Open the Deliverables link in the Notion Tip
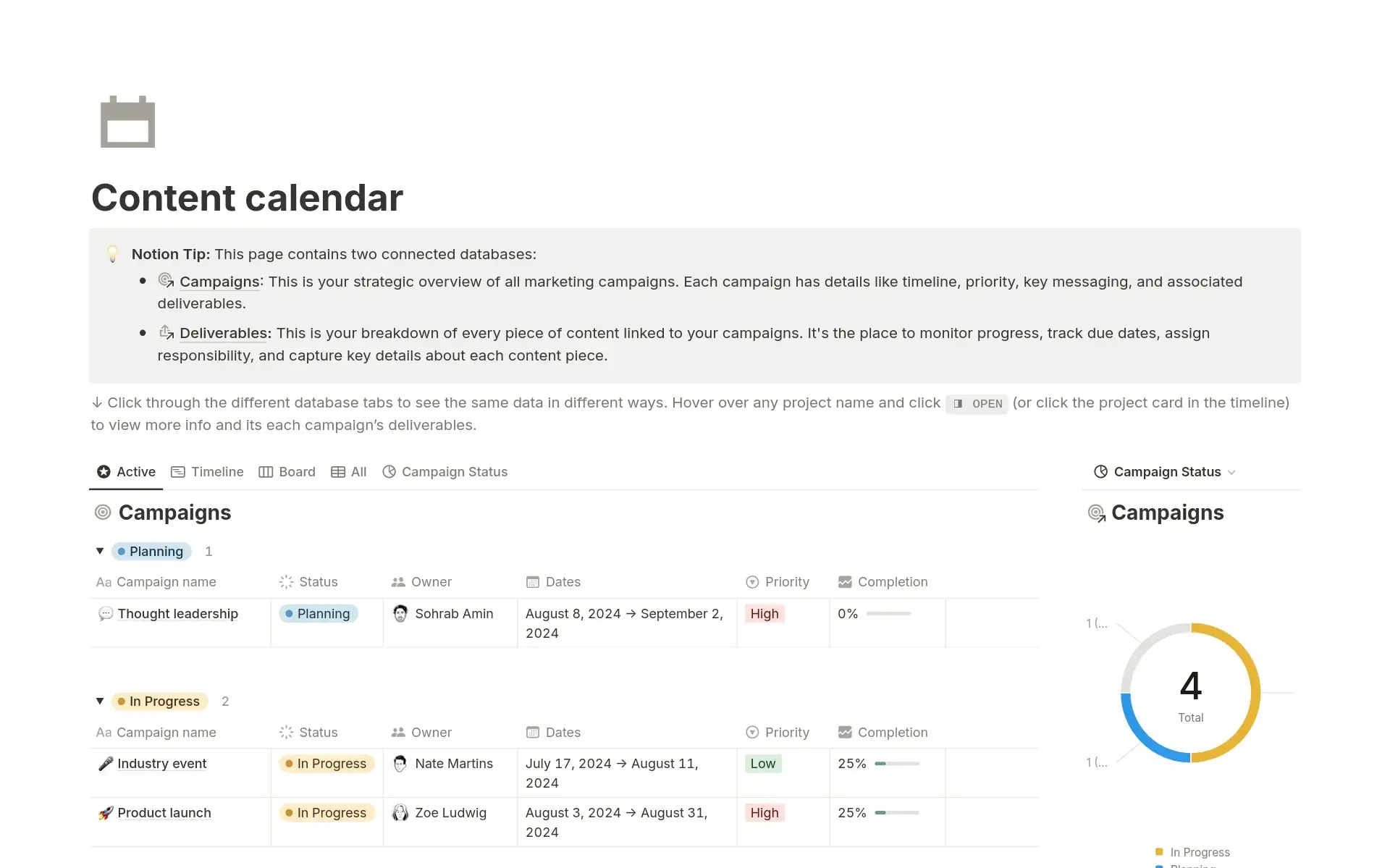This screenshot has height=868, width=1390. pos(223,333)
